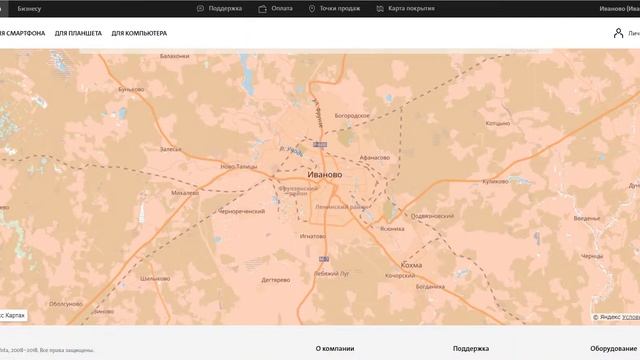Select the Для компьютера menu item
Image resolution: width=640 pixels, height=360 pixels.
(139, 33)
